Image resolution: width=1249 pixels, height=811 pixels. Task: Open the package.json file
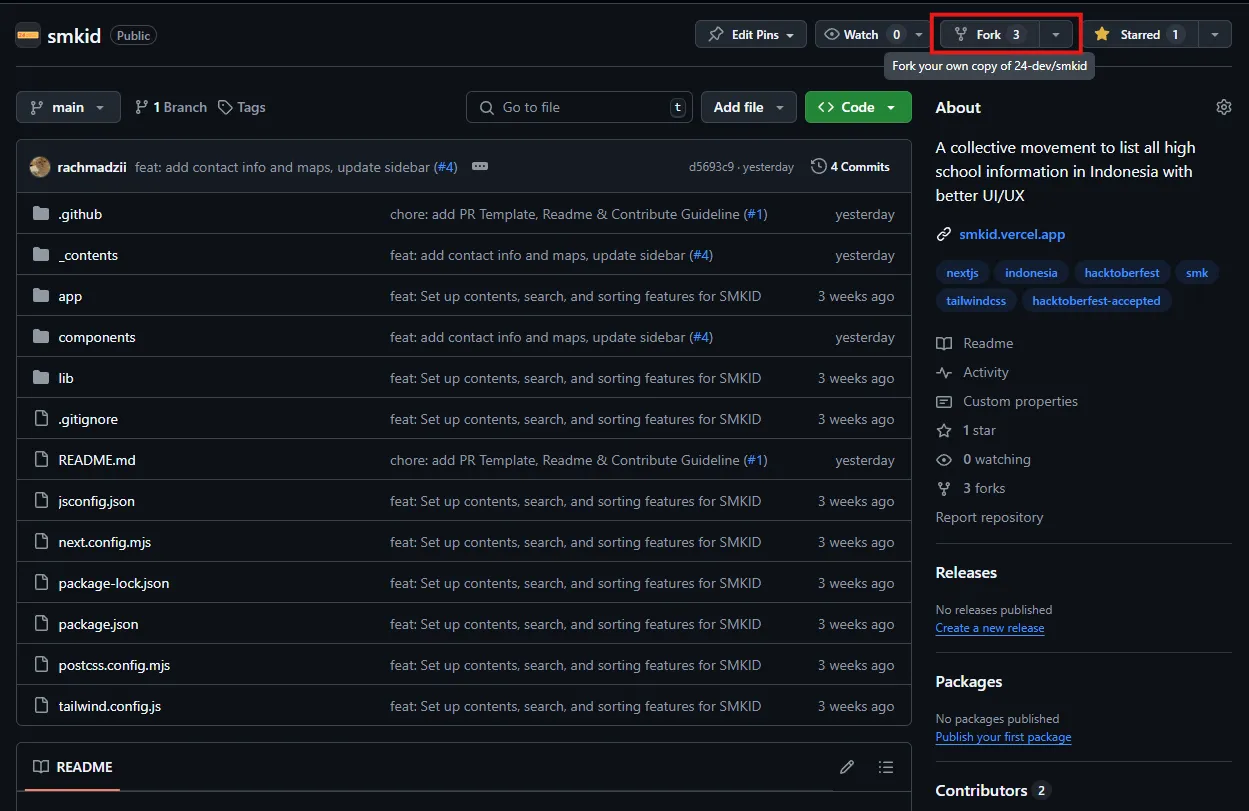coord(98,624)
